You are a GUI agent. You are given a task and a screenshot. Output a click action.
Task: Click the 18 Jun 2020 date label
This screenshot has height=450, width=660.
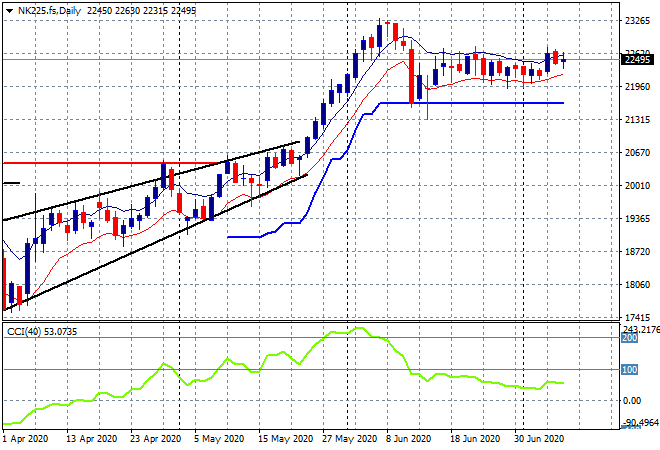(473, 438)
